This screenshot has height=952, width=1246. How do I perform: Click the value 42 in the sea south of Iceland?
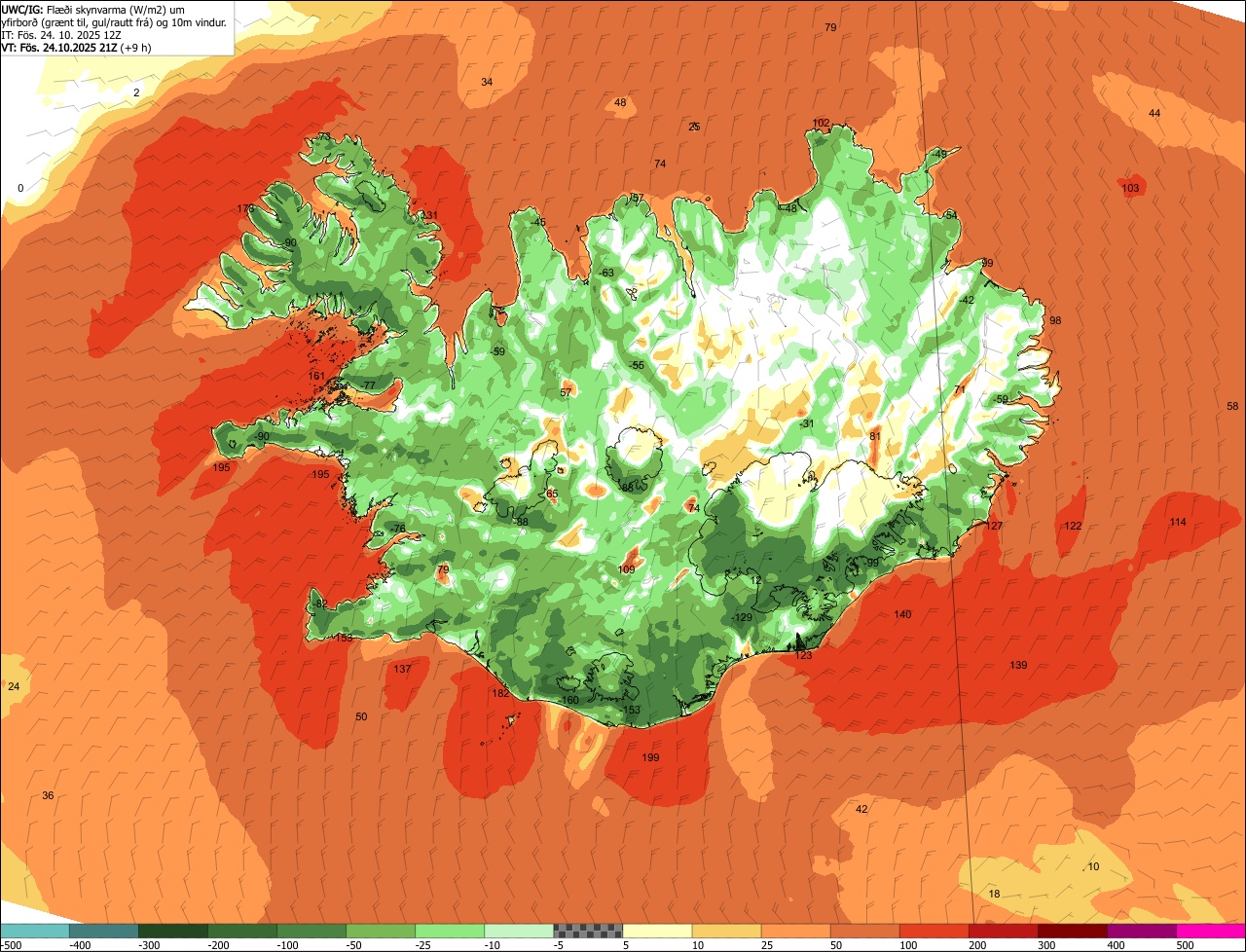pyautogui.click(x=861, y=809)
